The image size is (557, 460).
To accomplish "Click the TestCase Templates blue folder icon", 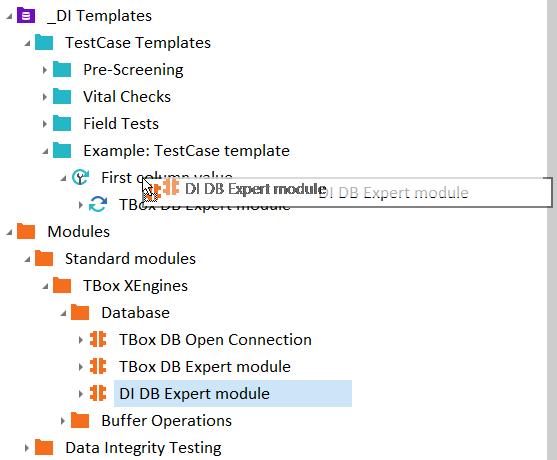I will click(44, 43).
